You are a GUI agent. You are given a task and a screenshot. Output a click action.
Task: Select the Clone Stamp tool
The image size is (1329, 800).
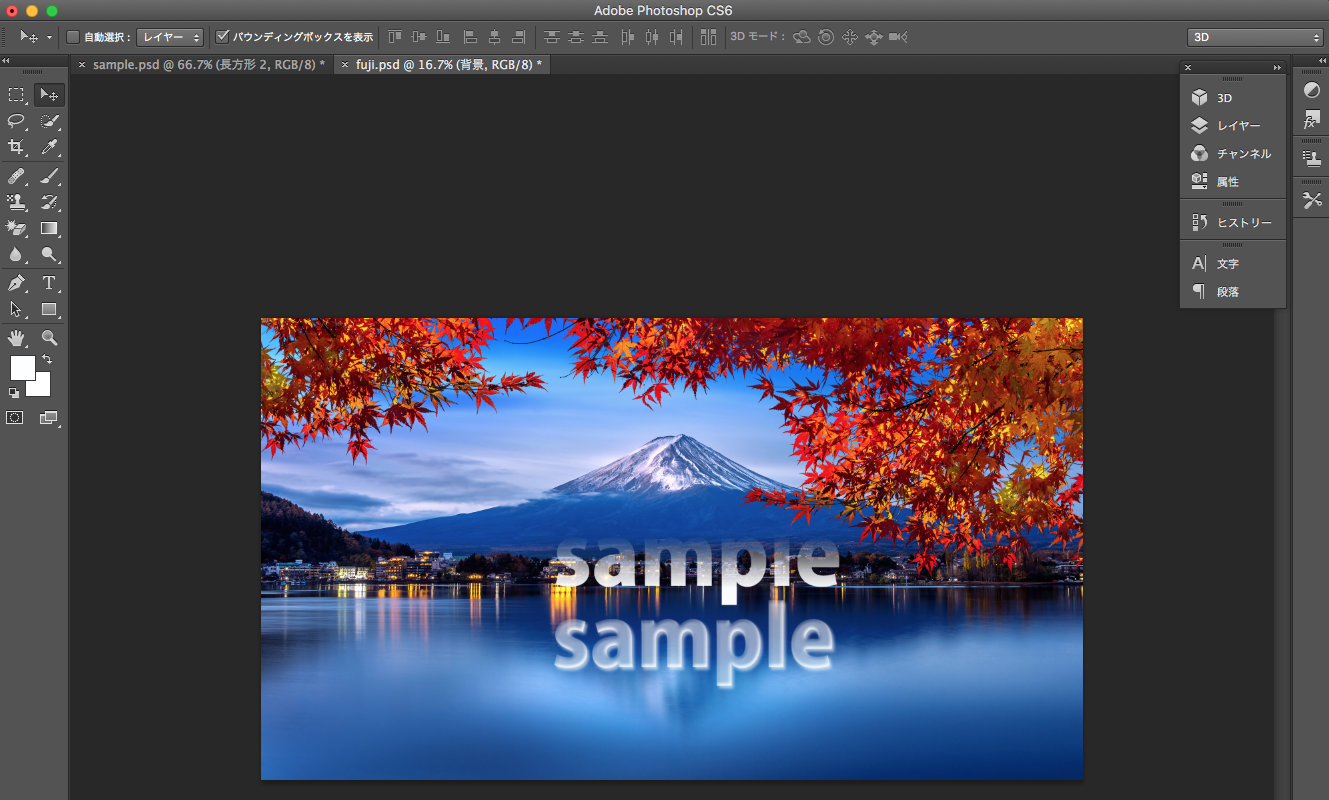(16, 203)
